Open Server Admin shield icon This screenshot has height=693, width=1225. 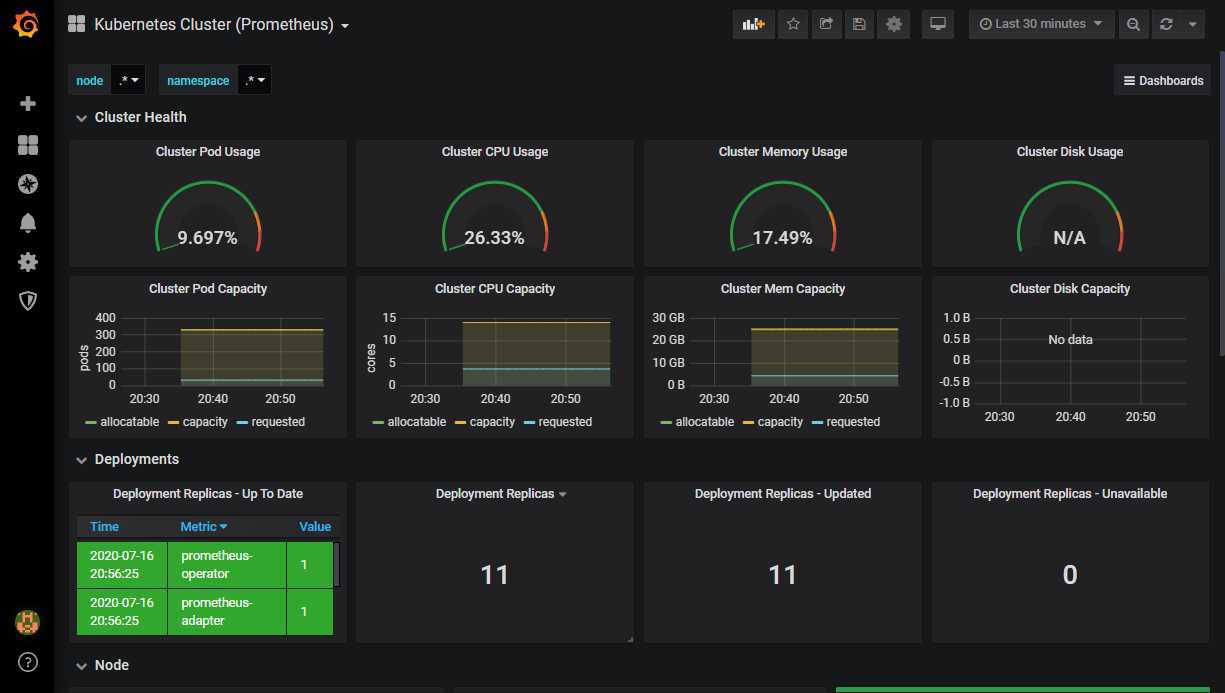(x=28, y=301)
